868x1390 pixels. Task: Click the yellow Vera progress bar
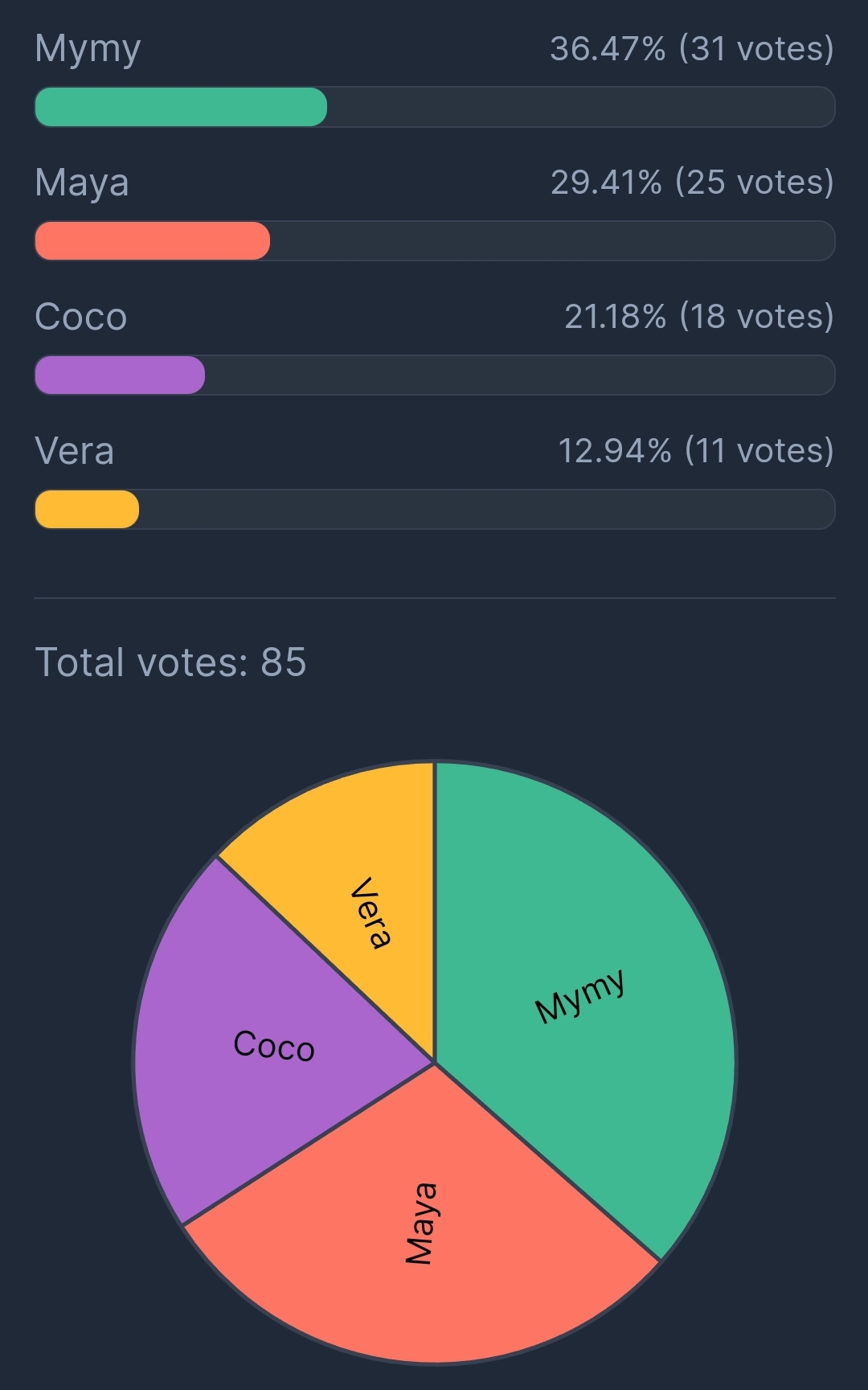click(x=87, y=510)
